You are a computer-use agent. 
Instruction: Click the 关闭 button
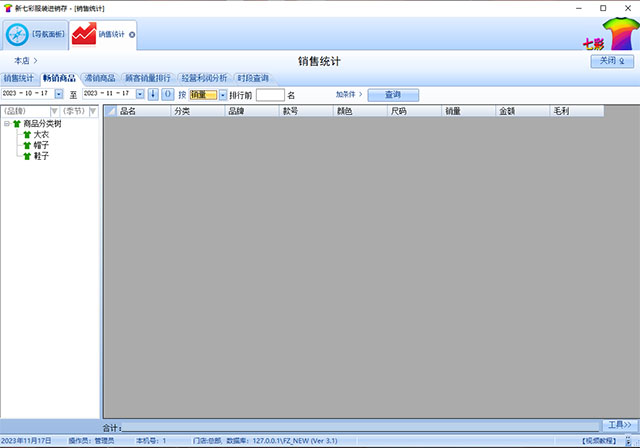(612, 61)
